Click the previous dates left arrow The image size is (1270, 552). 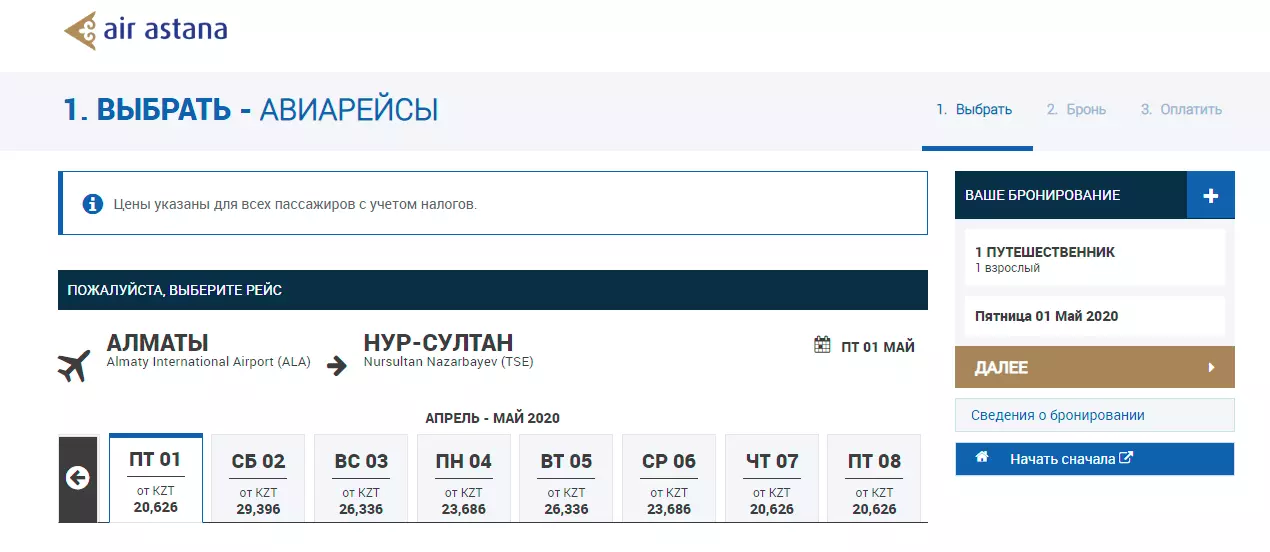coord(78,479)
